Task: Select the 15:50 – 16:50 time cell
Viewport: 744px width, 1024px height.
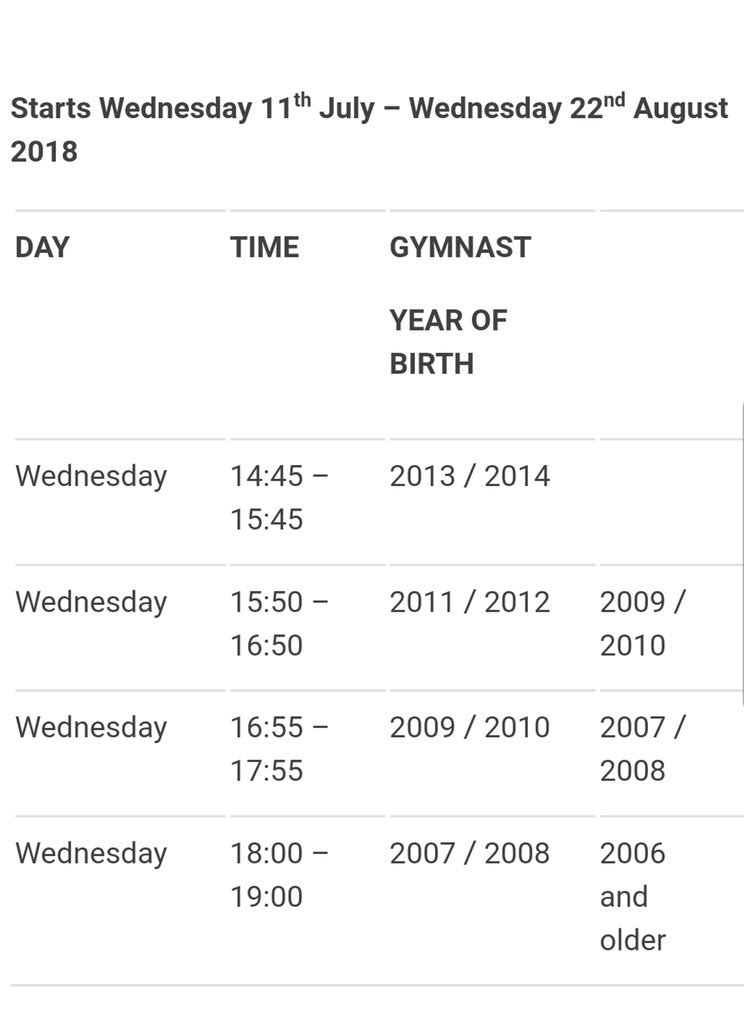Action: click(279, 624)
